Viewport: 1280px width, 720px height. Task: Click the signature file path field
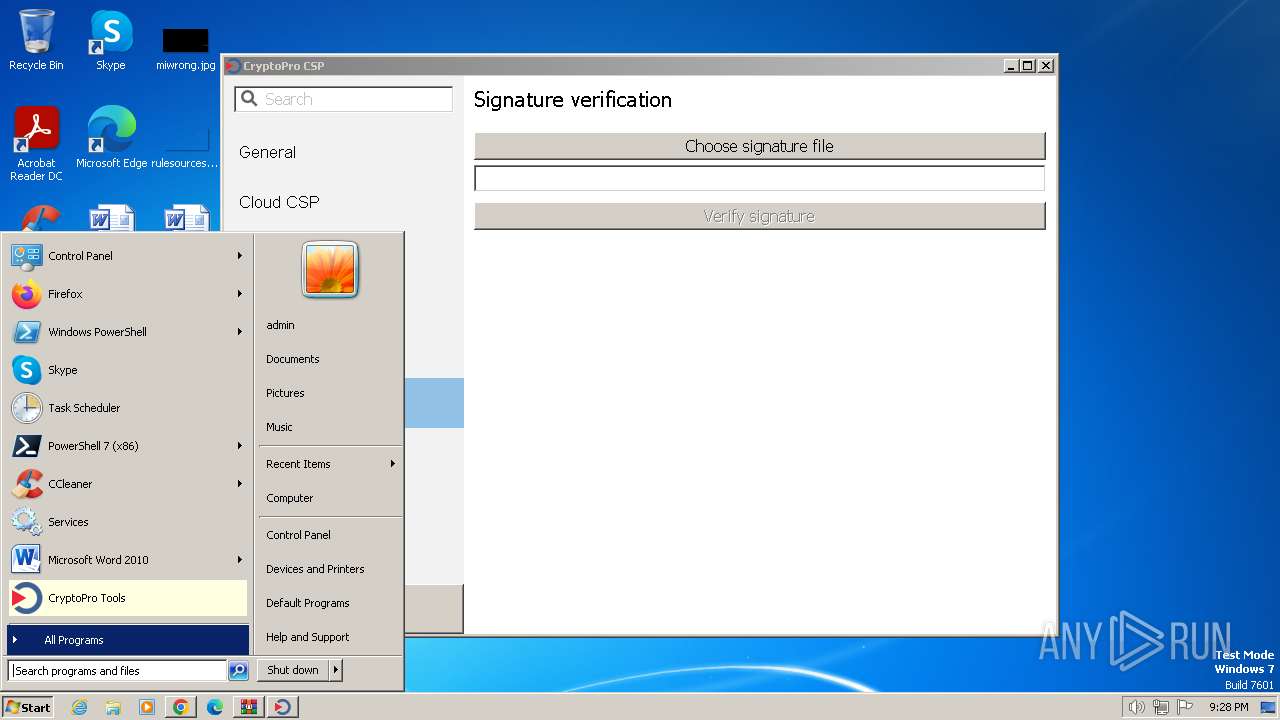(760, 179)
